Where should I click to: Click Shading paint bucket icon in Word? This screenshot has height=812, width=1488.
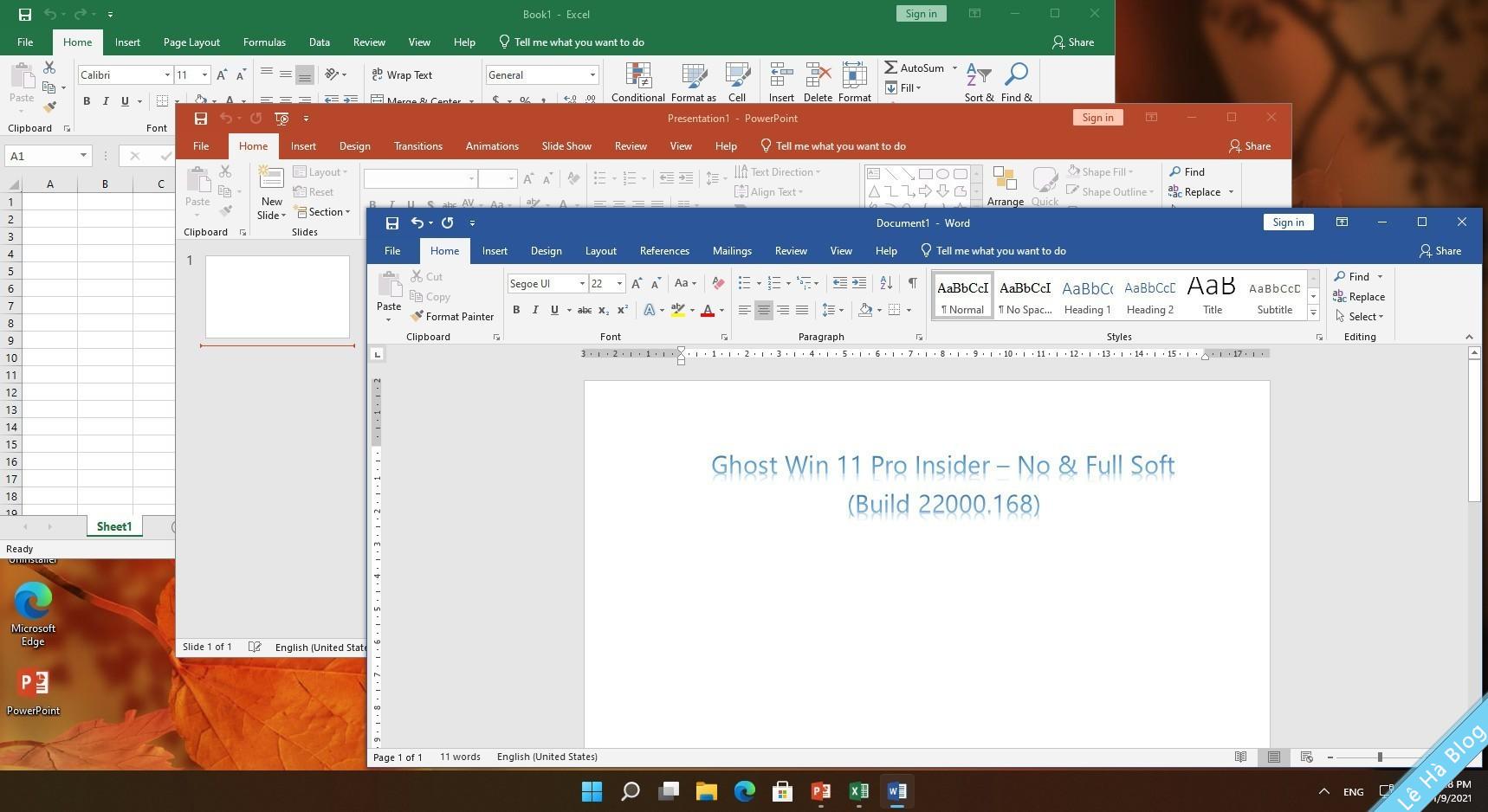tap(864, 310)
